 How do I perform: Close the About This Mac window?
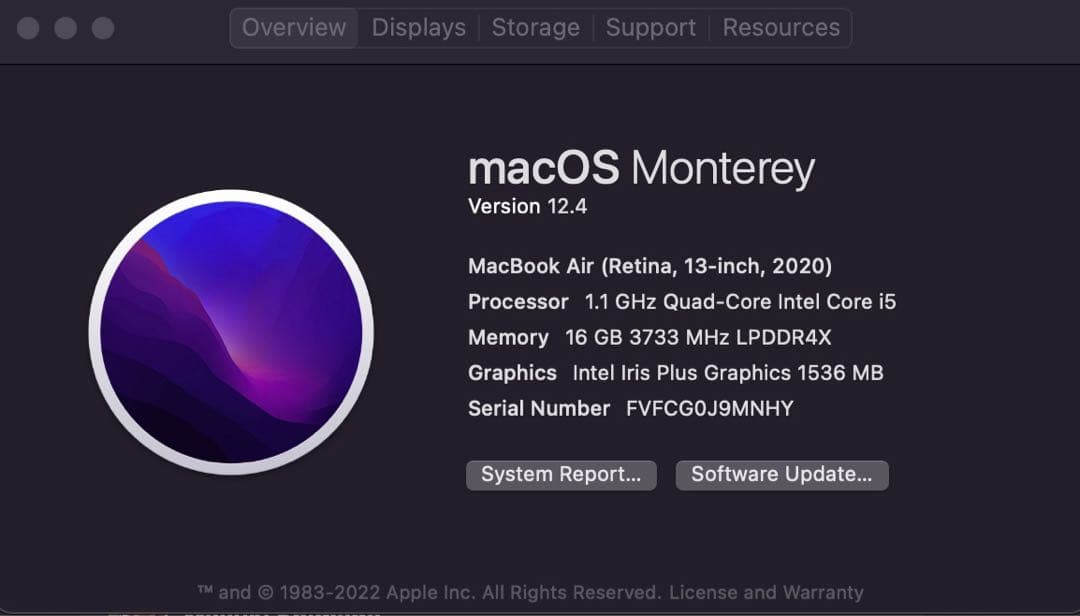coord(28,28)
